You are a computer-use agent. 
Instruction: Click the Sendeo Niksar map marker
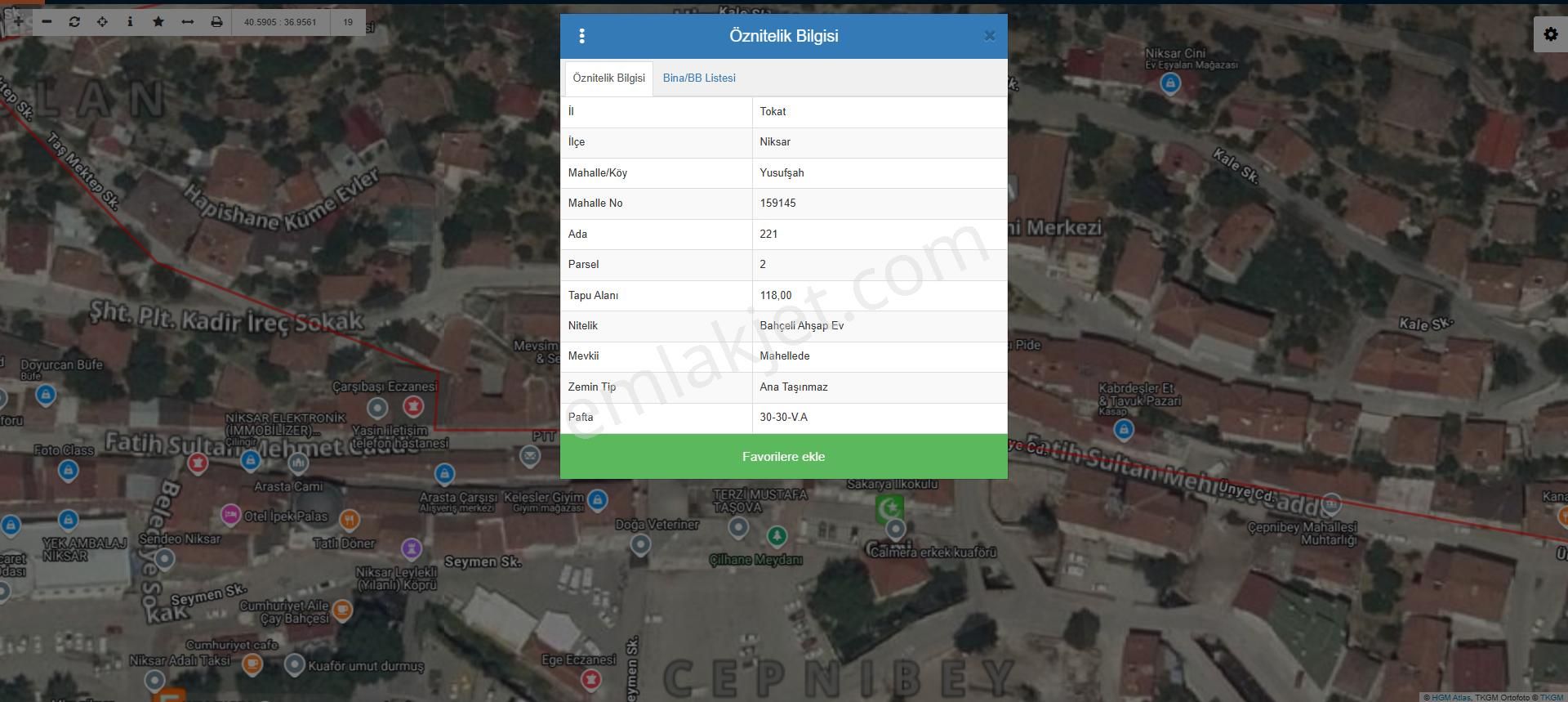(165, 559)
